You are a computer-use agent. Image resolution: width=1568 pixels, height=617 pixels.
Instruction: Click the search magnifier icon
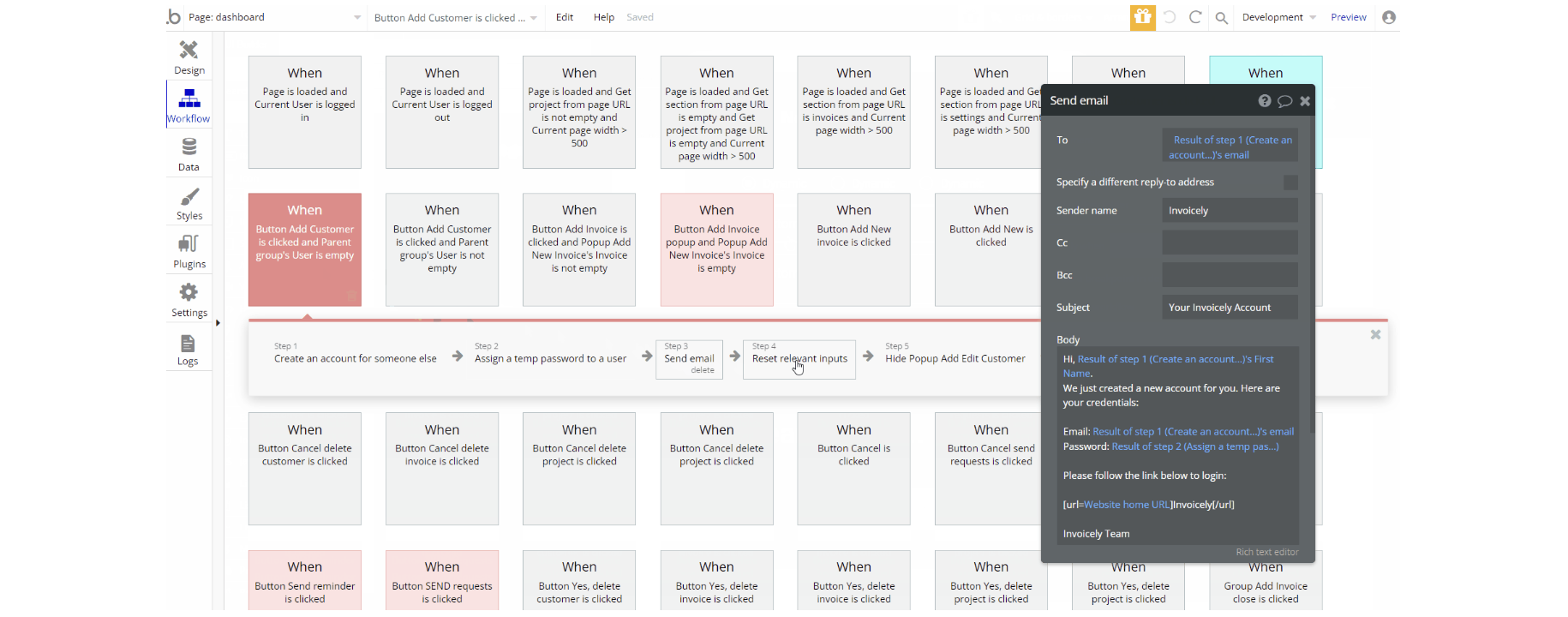click(1222, 18)
